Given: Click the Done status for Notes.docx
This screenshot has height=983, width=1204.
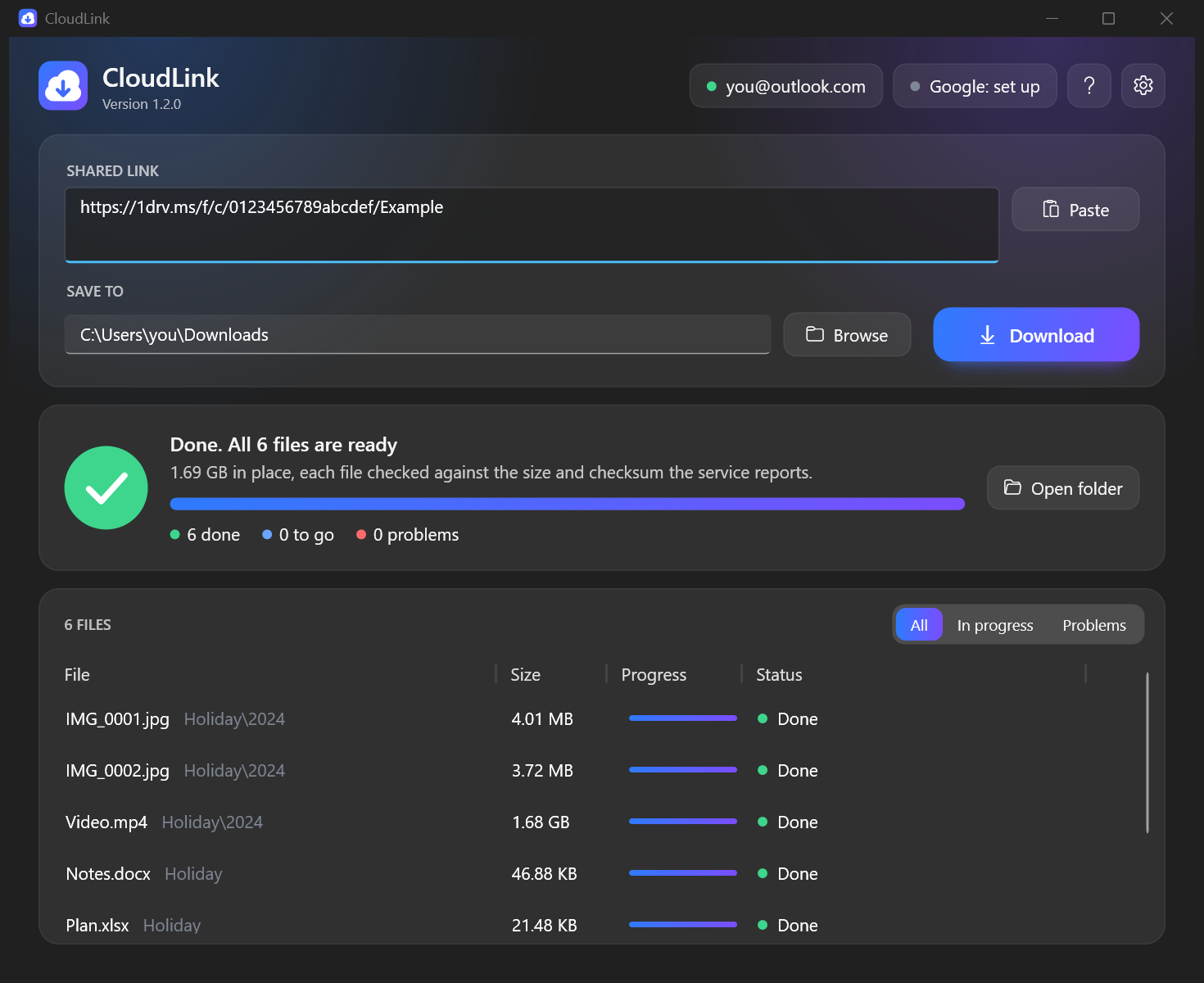Looking at the screenshot, I should [x=788, y=874].
